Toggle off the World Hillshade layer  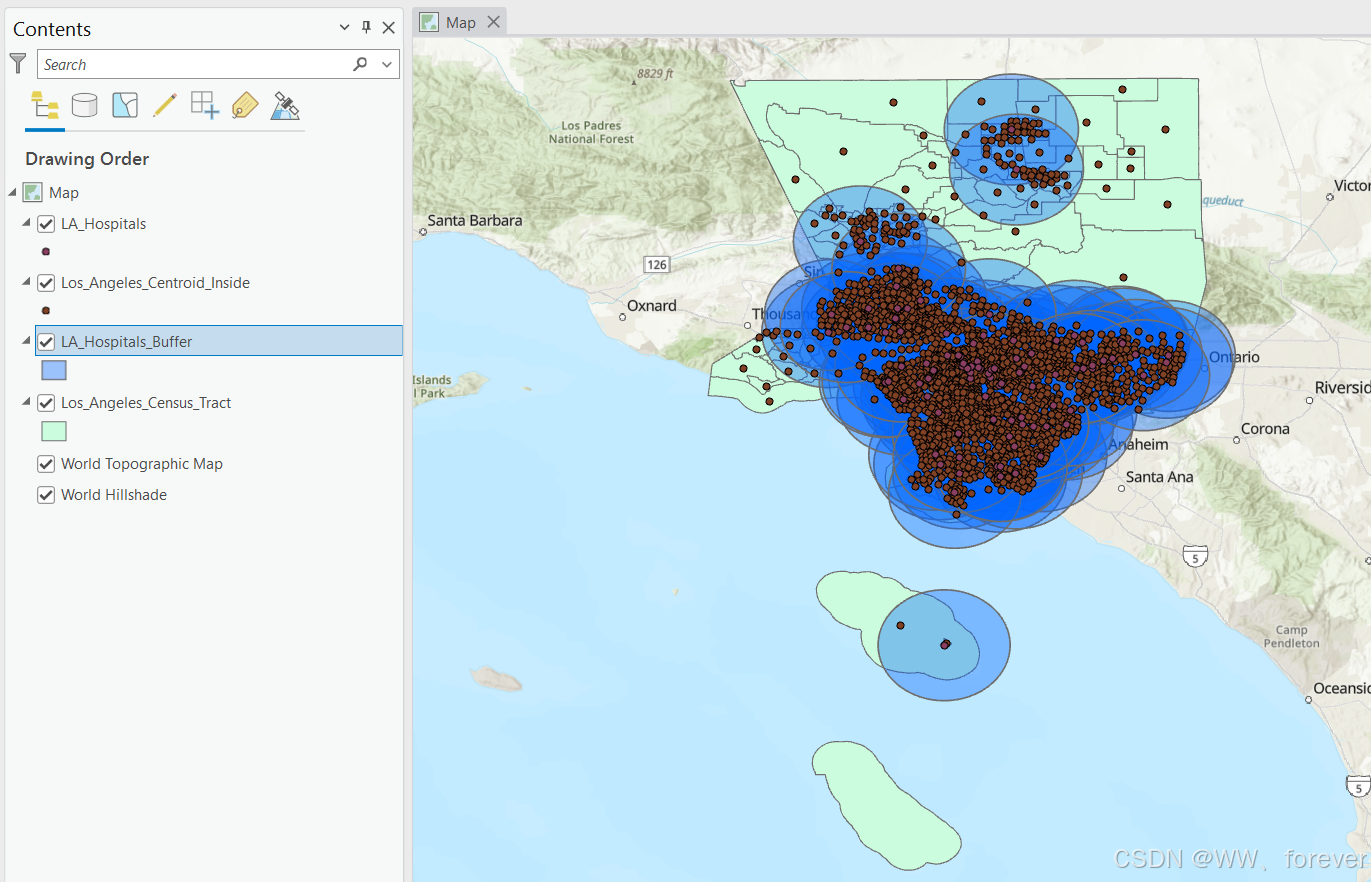(x=45, y=494)
